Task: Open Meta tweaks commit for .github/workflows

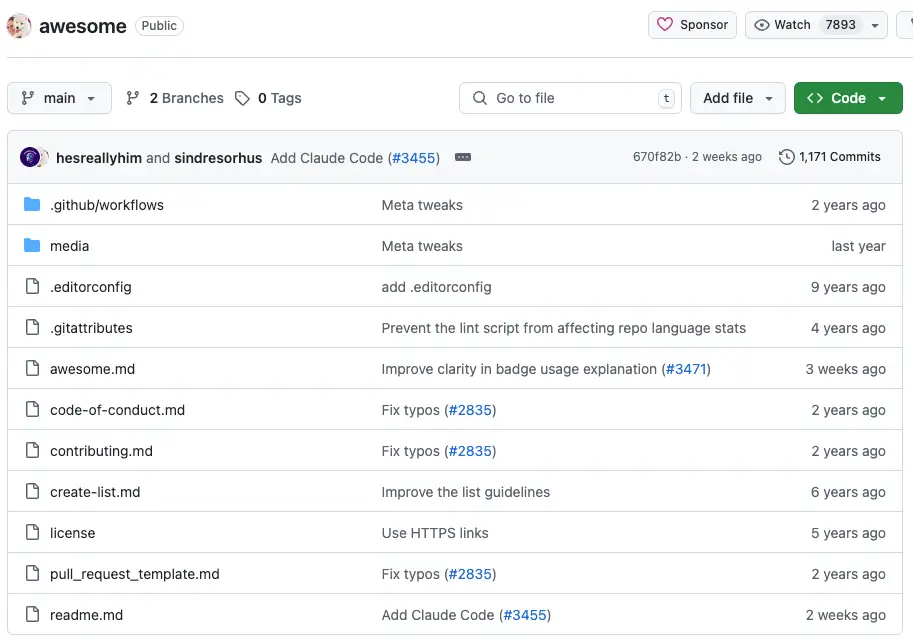Action: pos(422,205)
